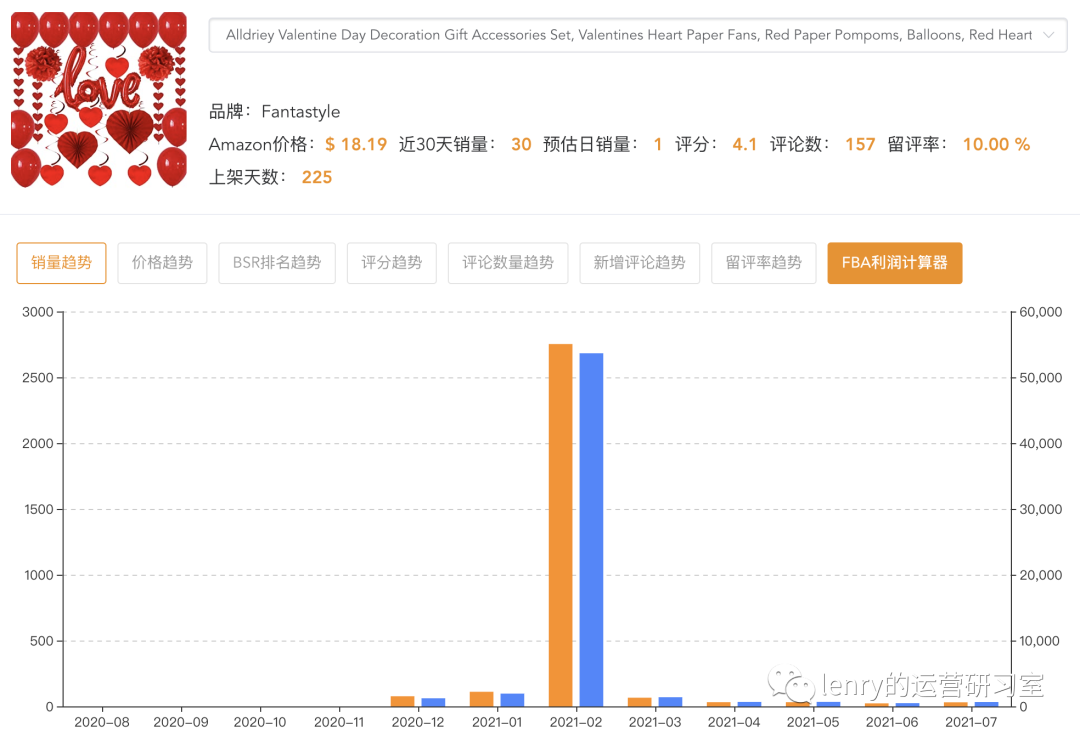Open the BSR排名趋势 tab
Screen dimensions: 1080x736
277,262
